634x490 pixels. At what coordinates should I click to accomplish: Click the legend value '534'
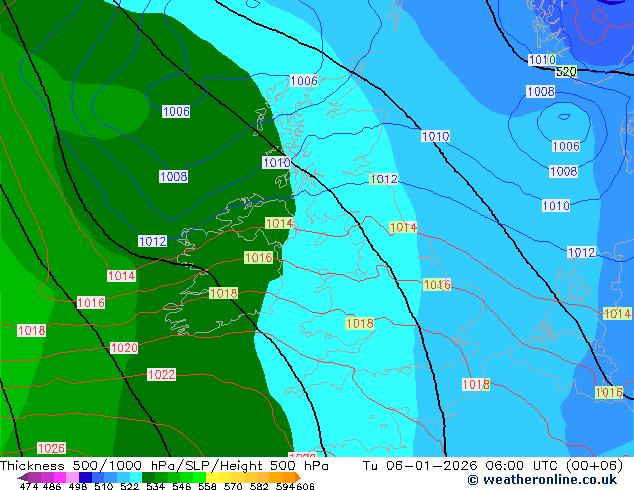click(x=155, y=486)
